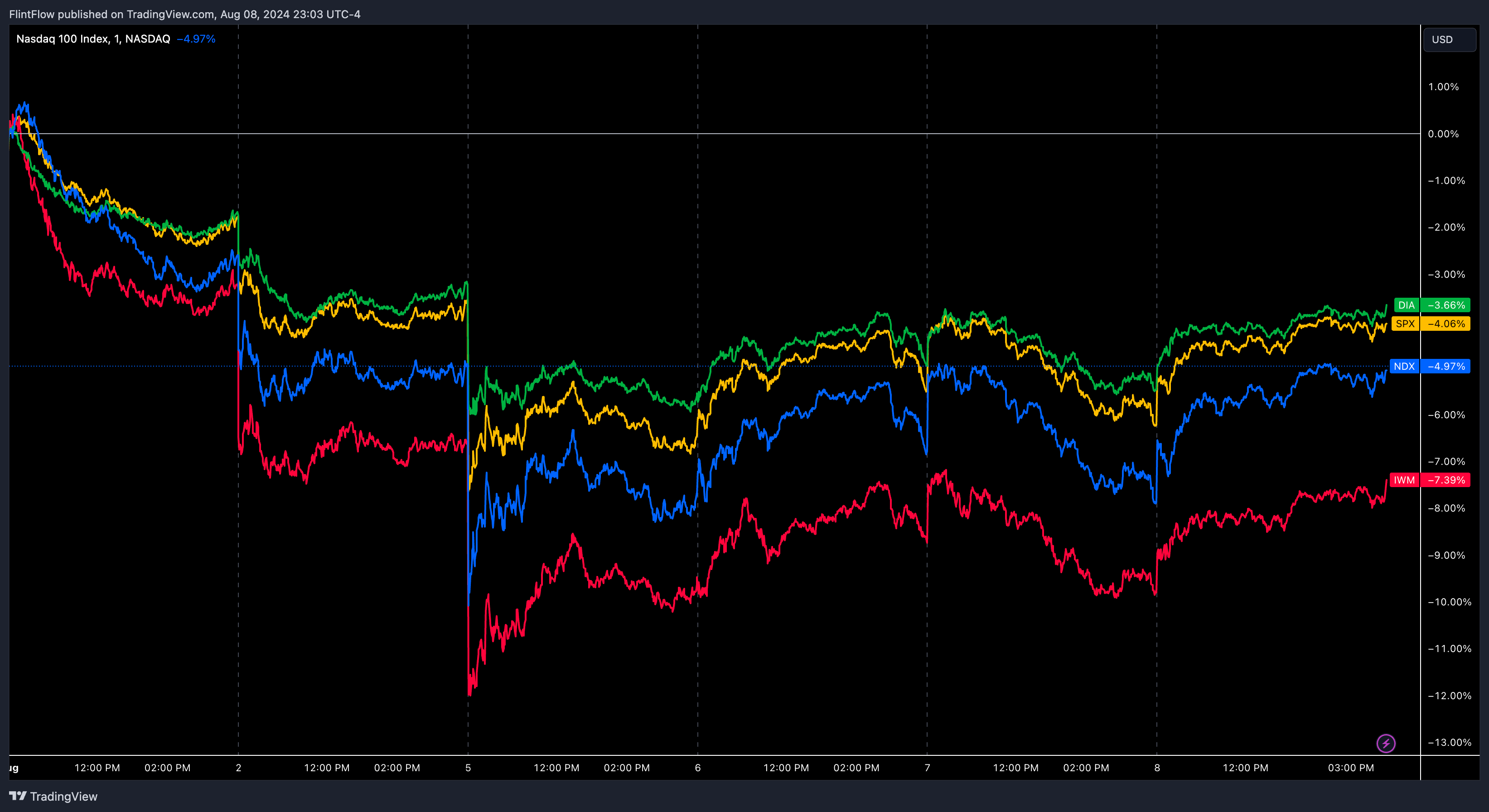This screenshot has width=1489, height=812.
Task: Click the −7.00% price axis label
Action: (1446, 461)
